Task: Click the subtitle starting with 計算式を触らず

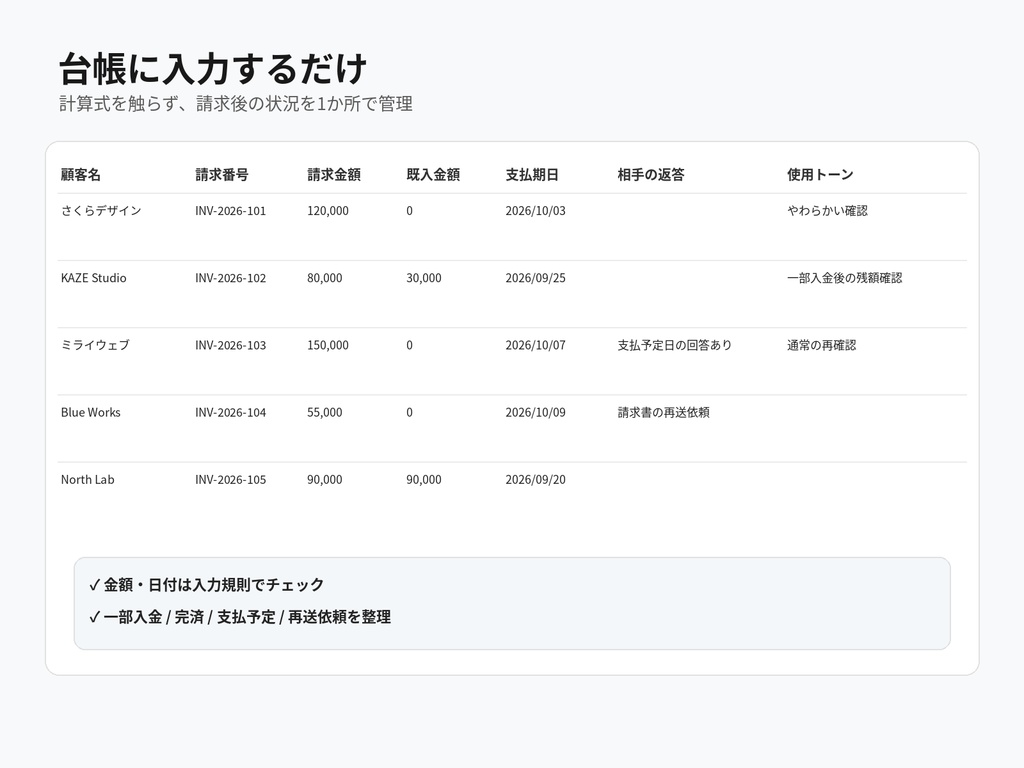Action: pos(236,103)
